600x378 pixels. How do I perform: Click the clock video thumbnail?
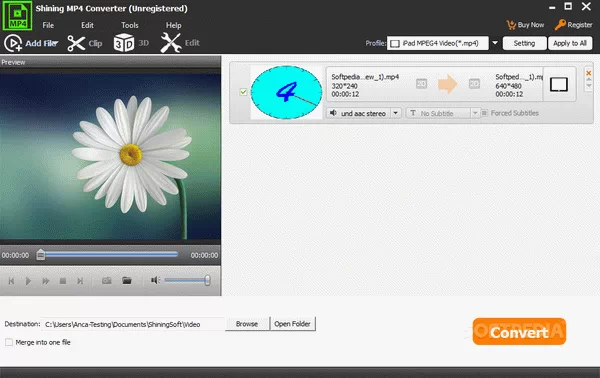tap(286, 92)
